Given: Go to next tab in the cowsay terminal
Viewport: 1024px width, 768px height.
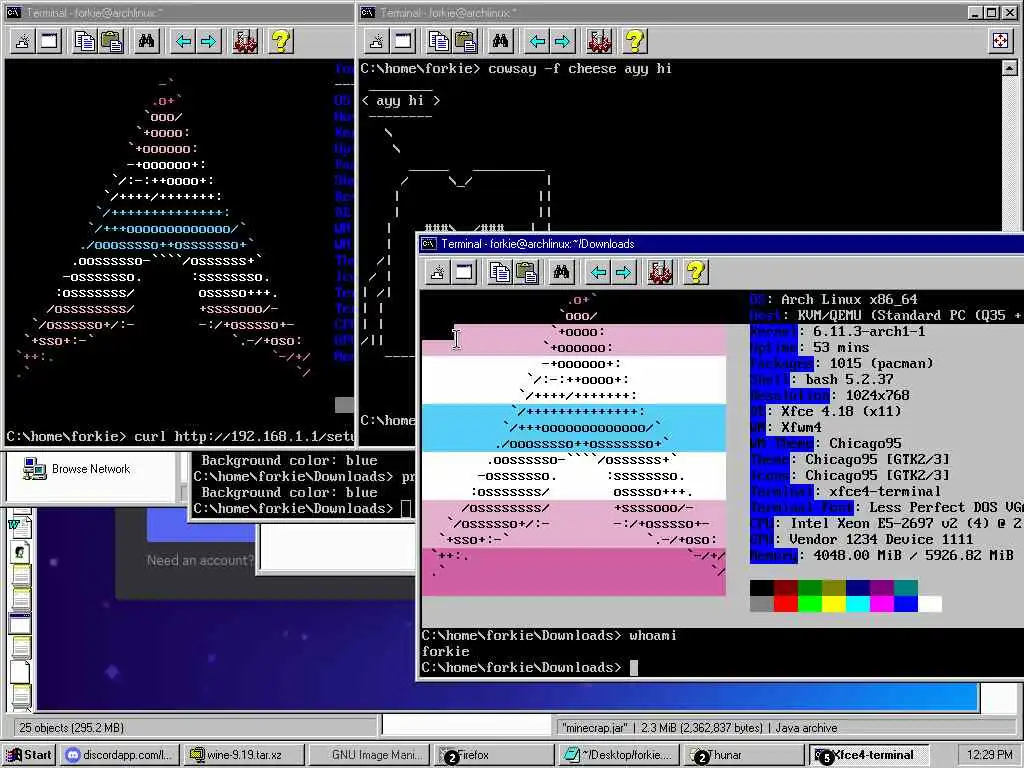Looking at the screenshot, I should tap(562, 41).
